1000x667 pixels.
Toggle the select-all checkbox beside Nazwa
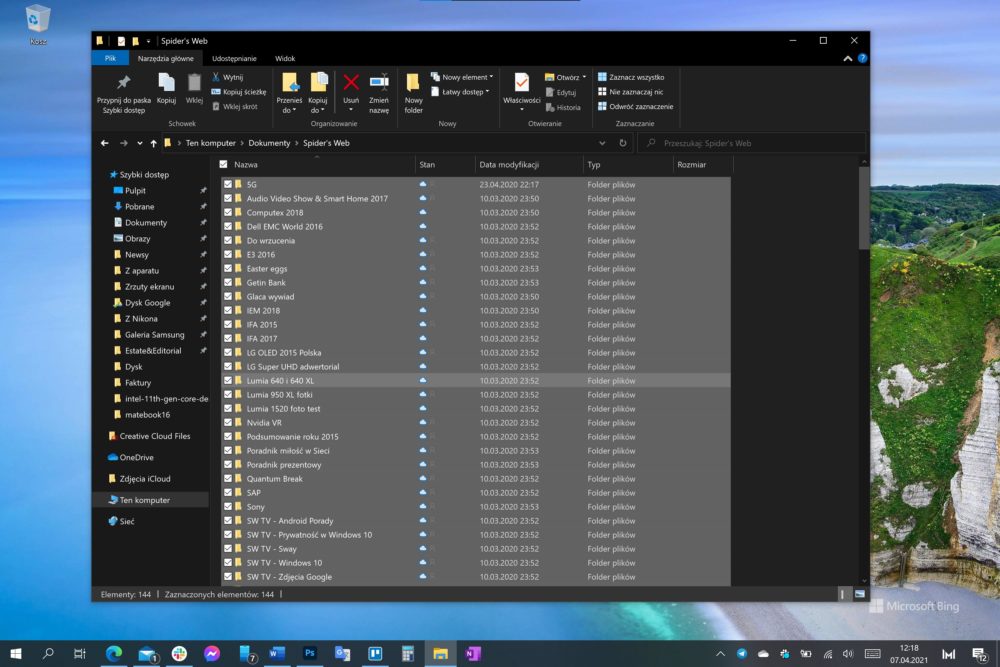223,164
